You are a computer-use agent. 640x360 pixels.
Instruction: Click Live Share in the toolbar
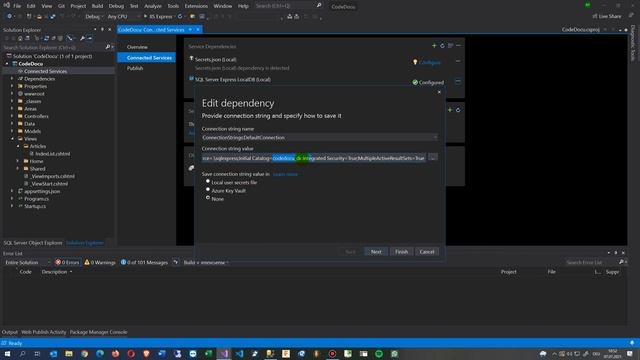(607, 16)
